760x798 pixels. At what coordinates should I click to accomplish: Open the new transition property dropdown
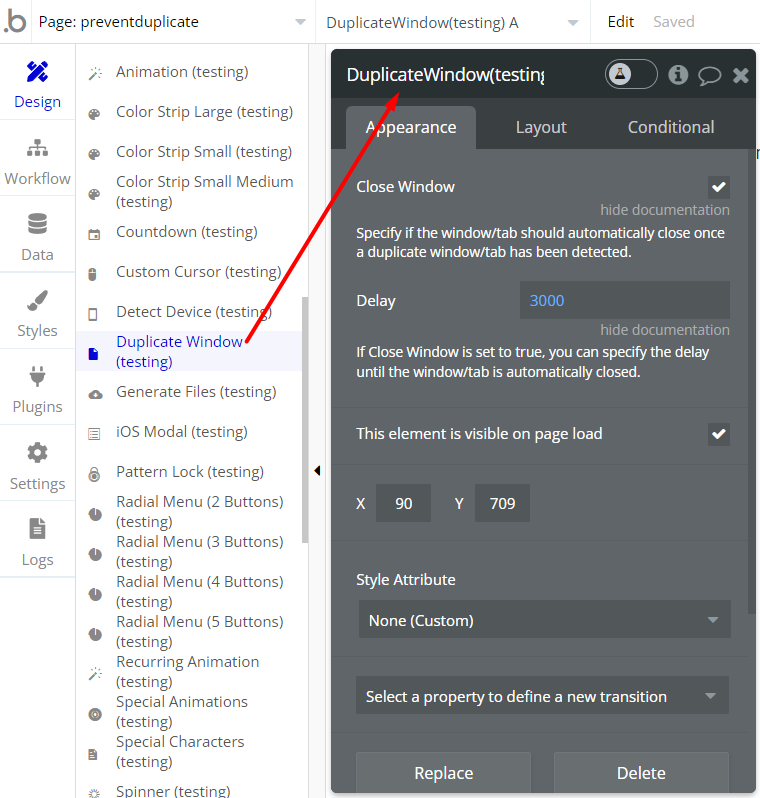(542, 696)
